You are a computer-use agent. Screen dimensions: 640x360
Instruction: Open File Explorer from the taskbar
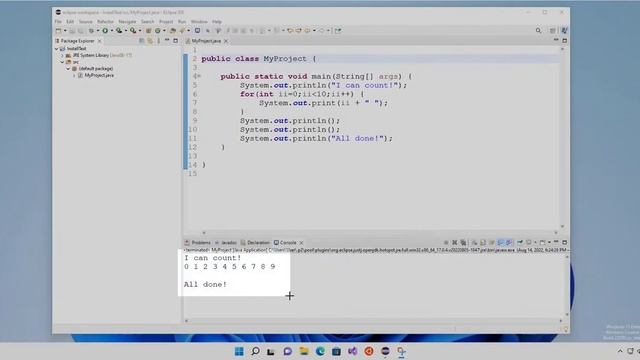click(304, 351)
